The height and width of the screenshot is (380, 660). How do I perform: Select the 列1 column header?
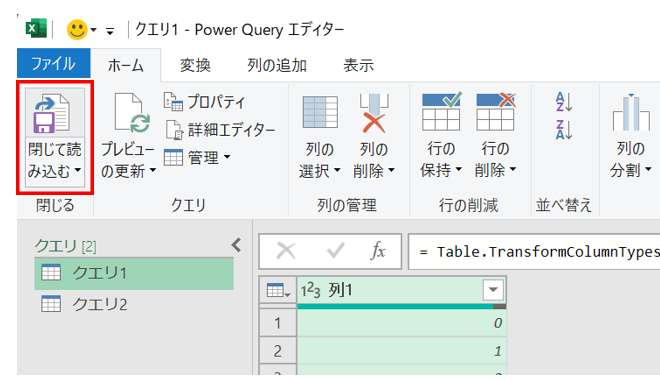pyautogui.click(x=402, y=290)
